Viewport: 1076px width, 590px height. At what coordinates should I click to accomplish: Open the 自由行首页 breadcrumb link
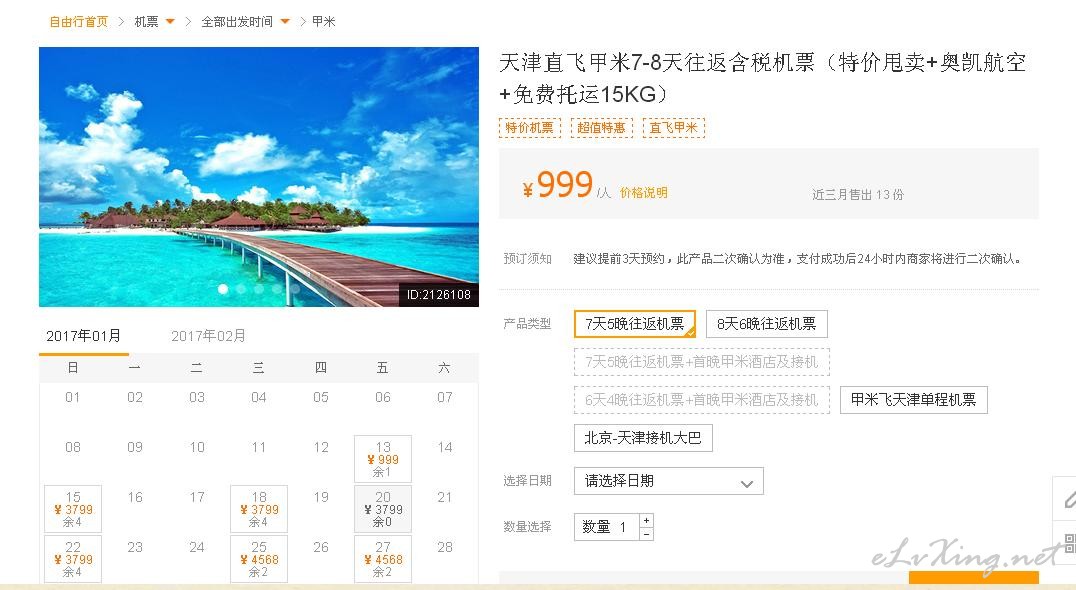click(78, 22)
